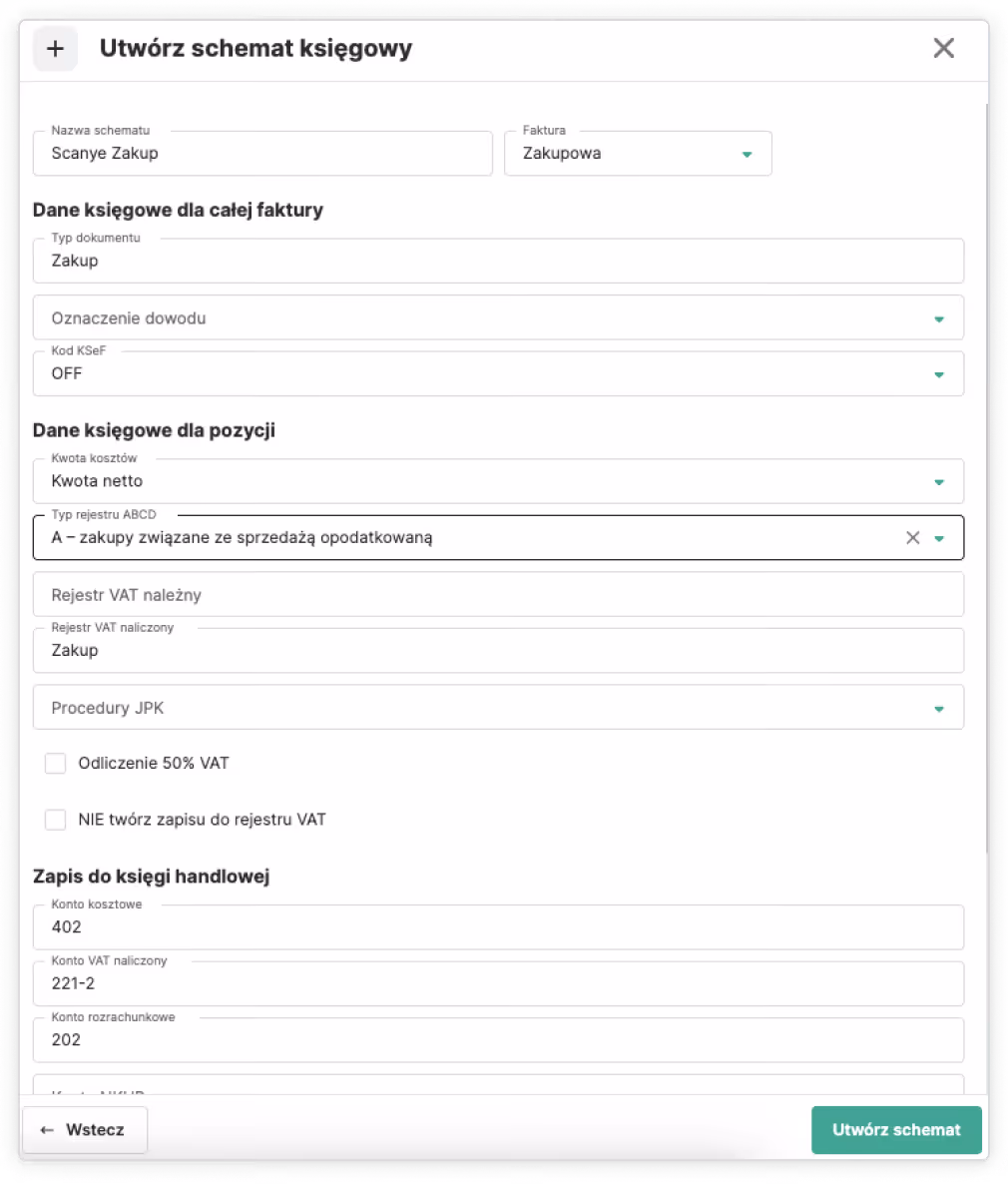Edit the Konto kosztowe field with 402
The height and width of the screenshot is (1198, 1008).
click(x=498, y=926)
